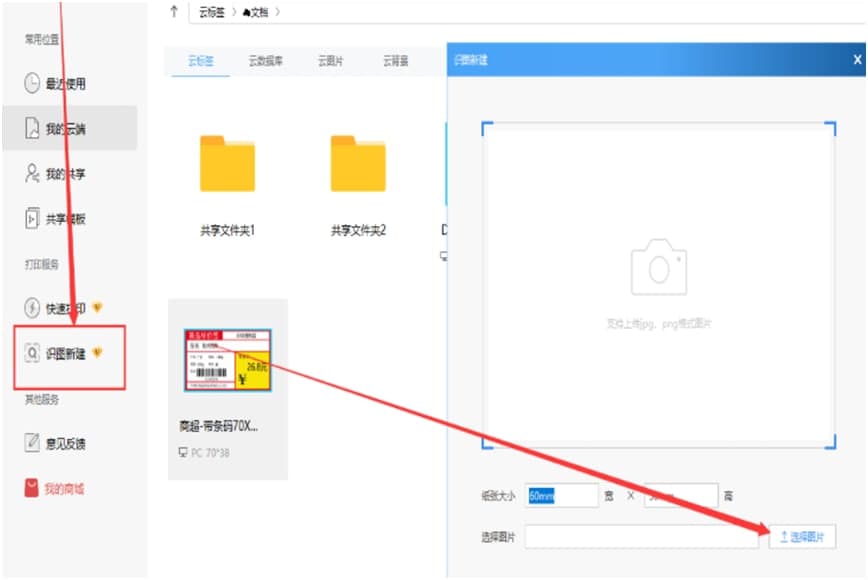The width and height of the screenshot is (868, 580).
Task: Click the camera icon in upload area
Action: pos(659,268)
